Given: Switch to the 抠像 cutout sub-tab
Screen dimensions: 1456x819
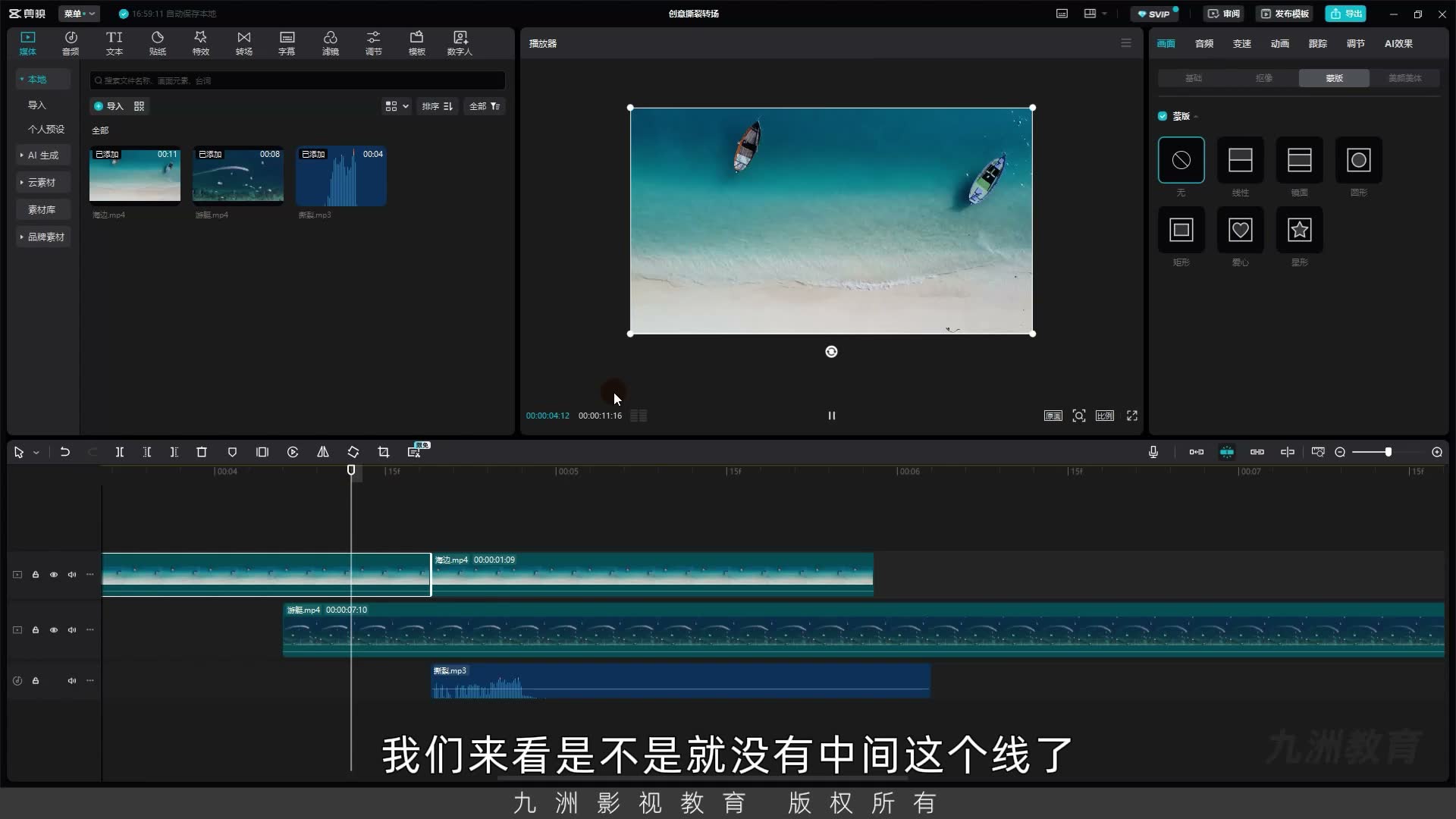Looking at the screenshot, I should [1263, 78].
